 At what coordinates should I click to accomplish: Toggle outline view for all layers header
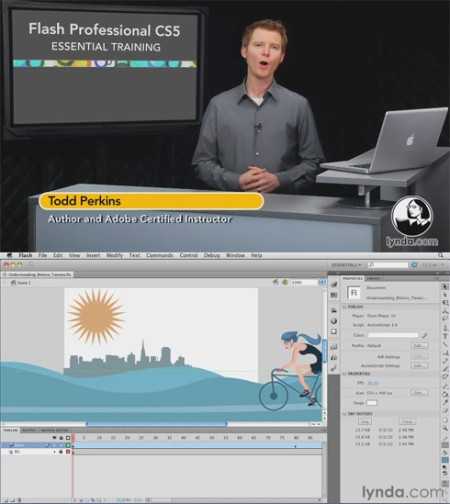pyautogui.click(x=68, y=438)
